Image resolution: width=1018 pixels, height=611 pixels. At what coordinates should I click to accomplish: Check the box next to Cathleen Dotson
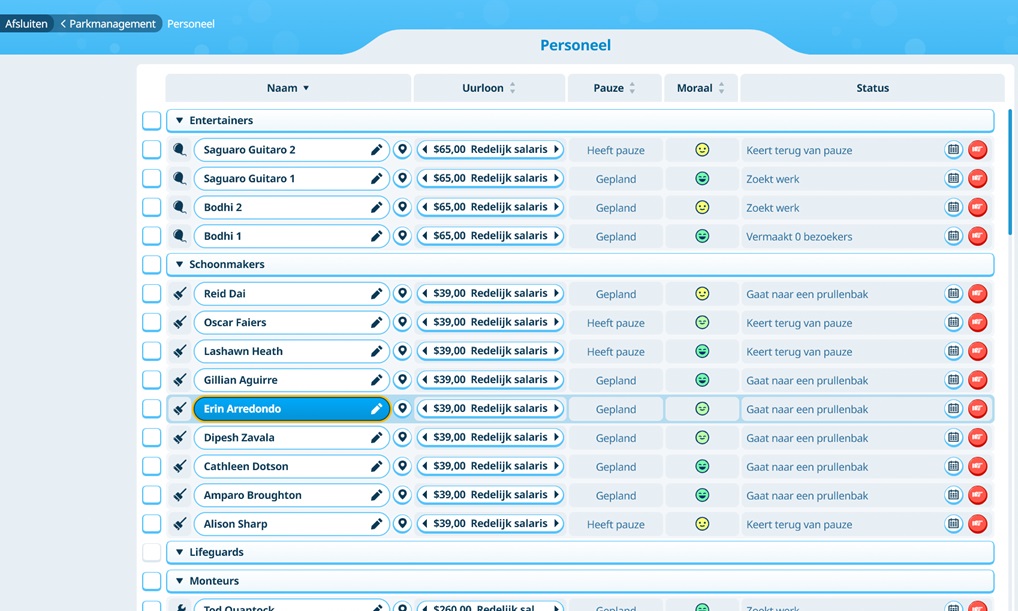(151, 466)
